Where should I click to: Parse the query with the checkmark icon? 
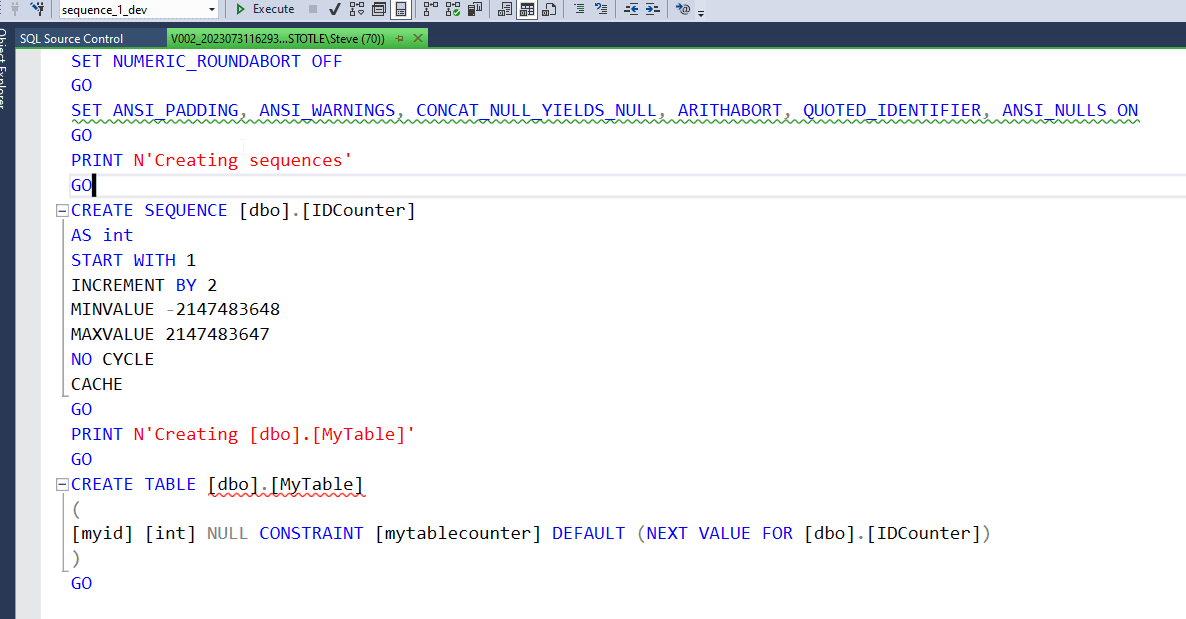[x=333, y=10]
